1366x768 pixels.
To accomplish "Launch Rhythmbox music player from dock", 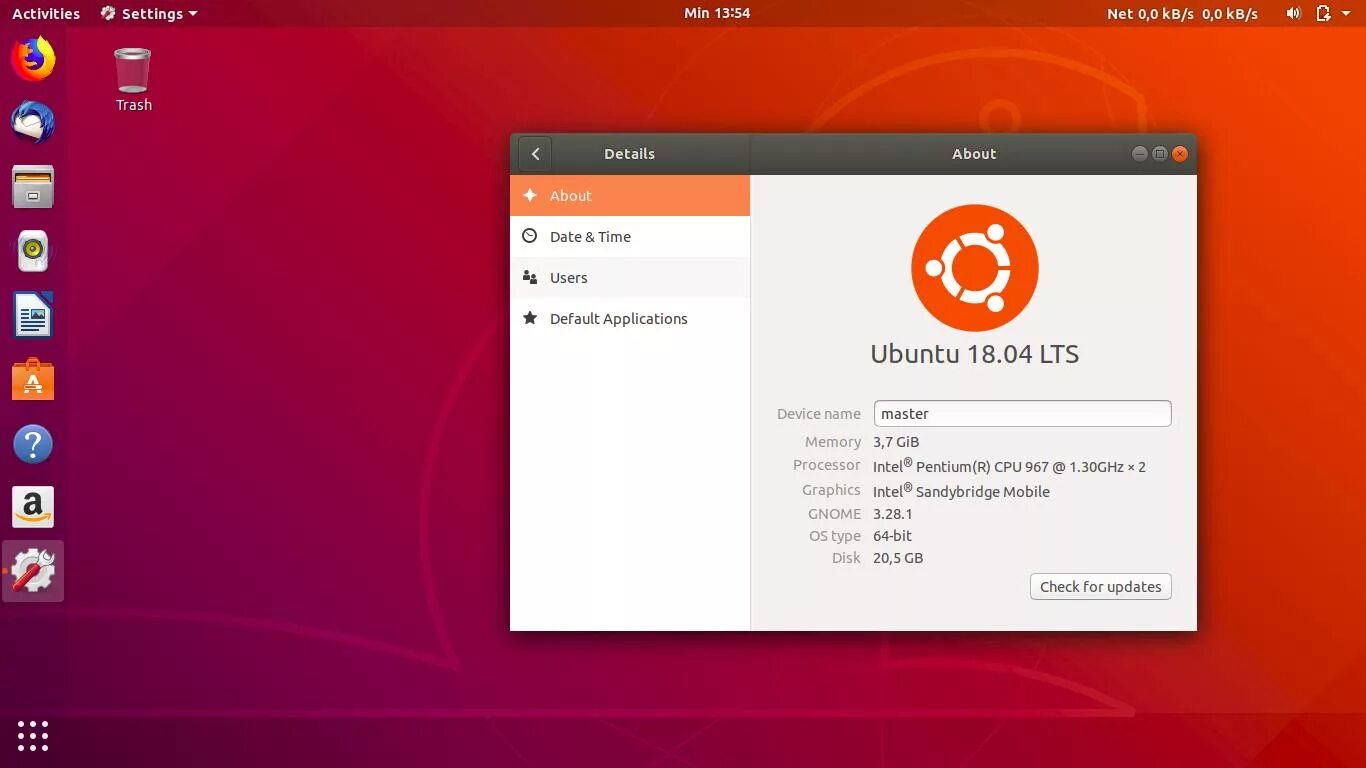I will coord(33,251).
